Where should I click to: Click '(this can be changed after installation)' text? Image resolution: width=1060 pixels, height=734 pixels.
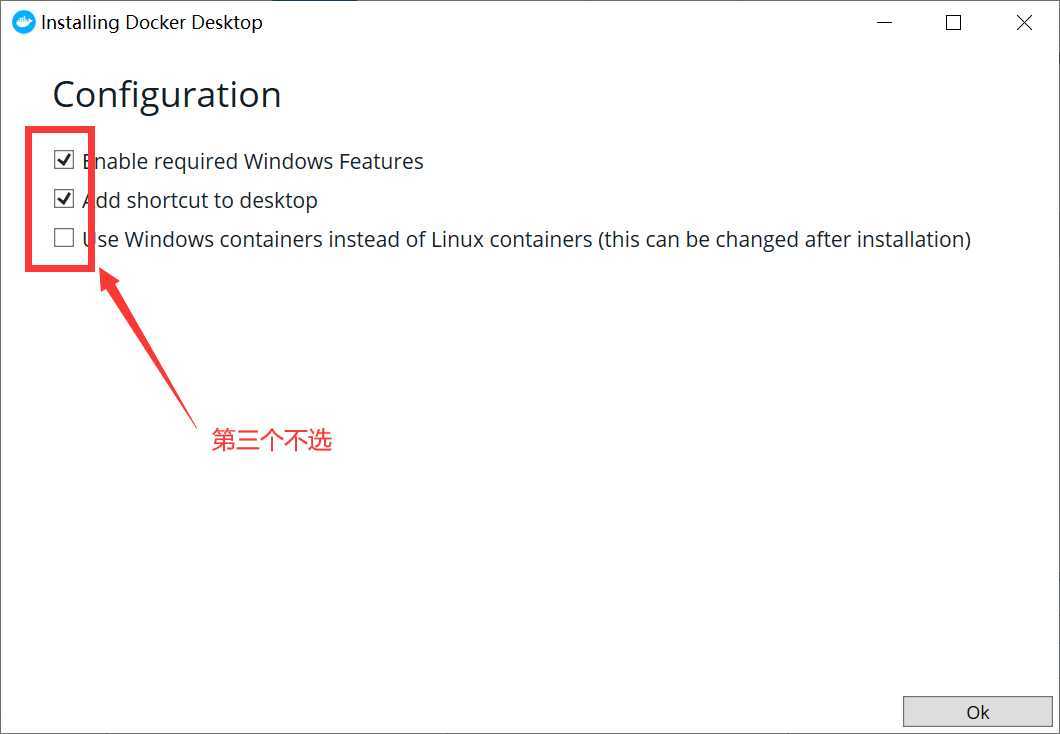click(x=785, y=239)
